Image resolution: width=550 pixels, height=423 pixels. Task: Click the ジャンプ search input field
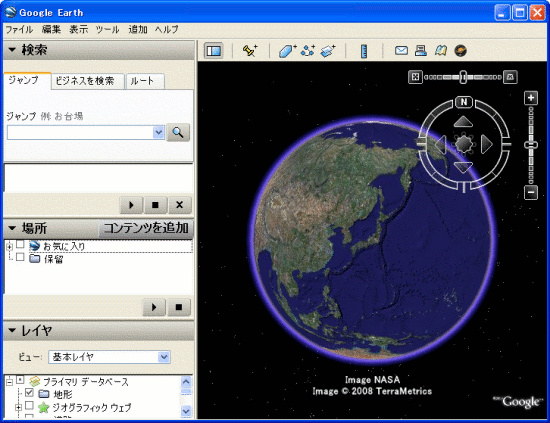80,133
